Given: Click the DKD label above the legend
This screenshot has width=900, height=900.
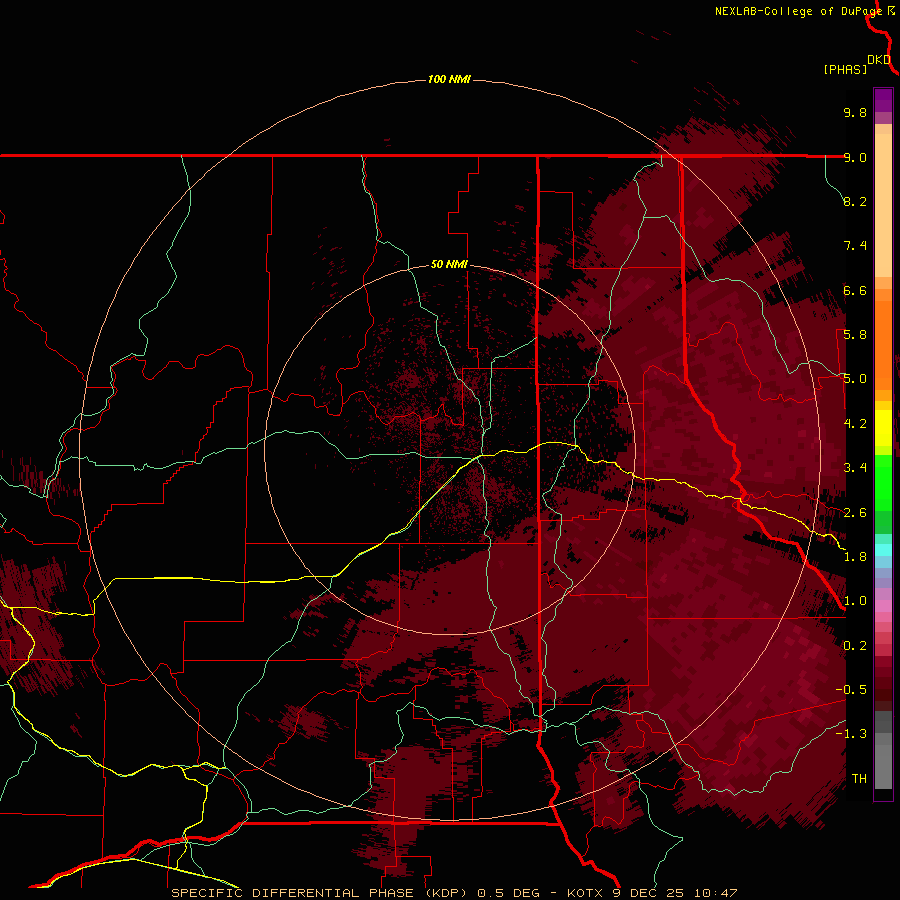Looking at the screenshot, I should (x=879, y=60).
